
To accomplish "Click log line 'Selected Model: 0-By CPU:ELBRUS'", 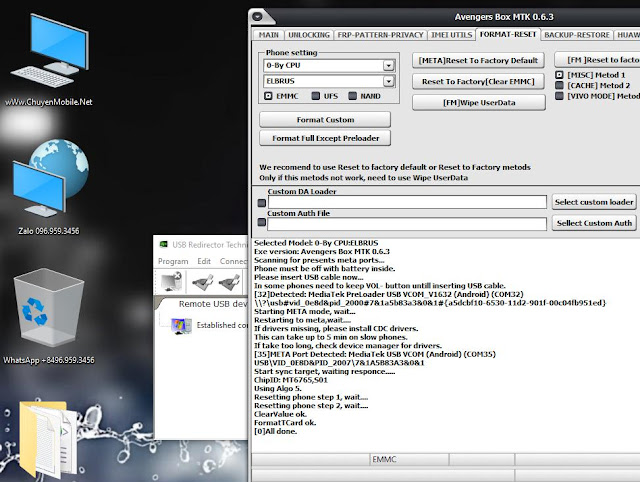I will [316, 243].
